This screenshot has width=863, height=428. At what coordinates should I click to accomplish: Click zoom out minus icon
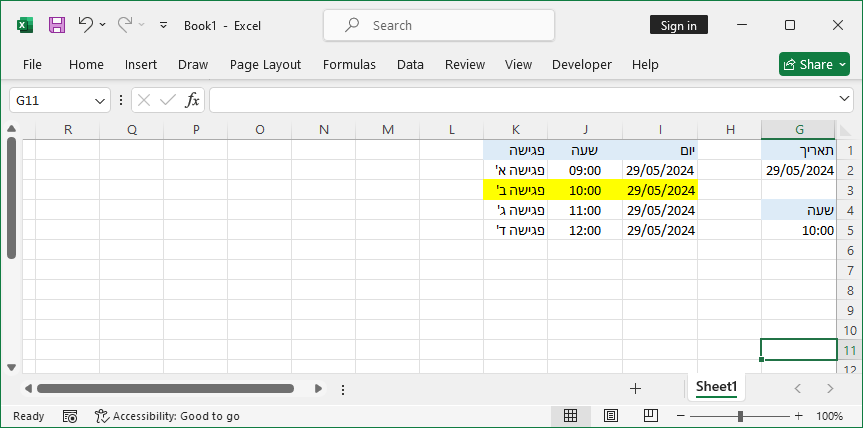[680, 416]
